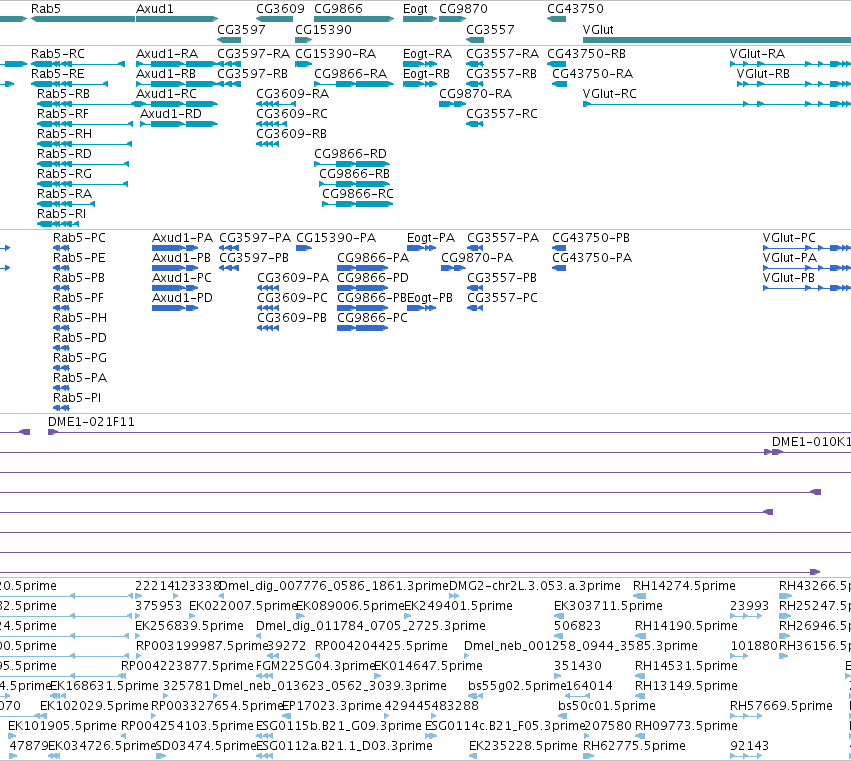851x761 pixels.
Task: Click the VGlut gene label
Action: coord(598,30)
